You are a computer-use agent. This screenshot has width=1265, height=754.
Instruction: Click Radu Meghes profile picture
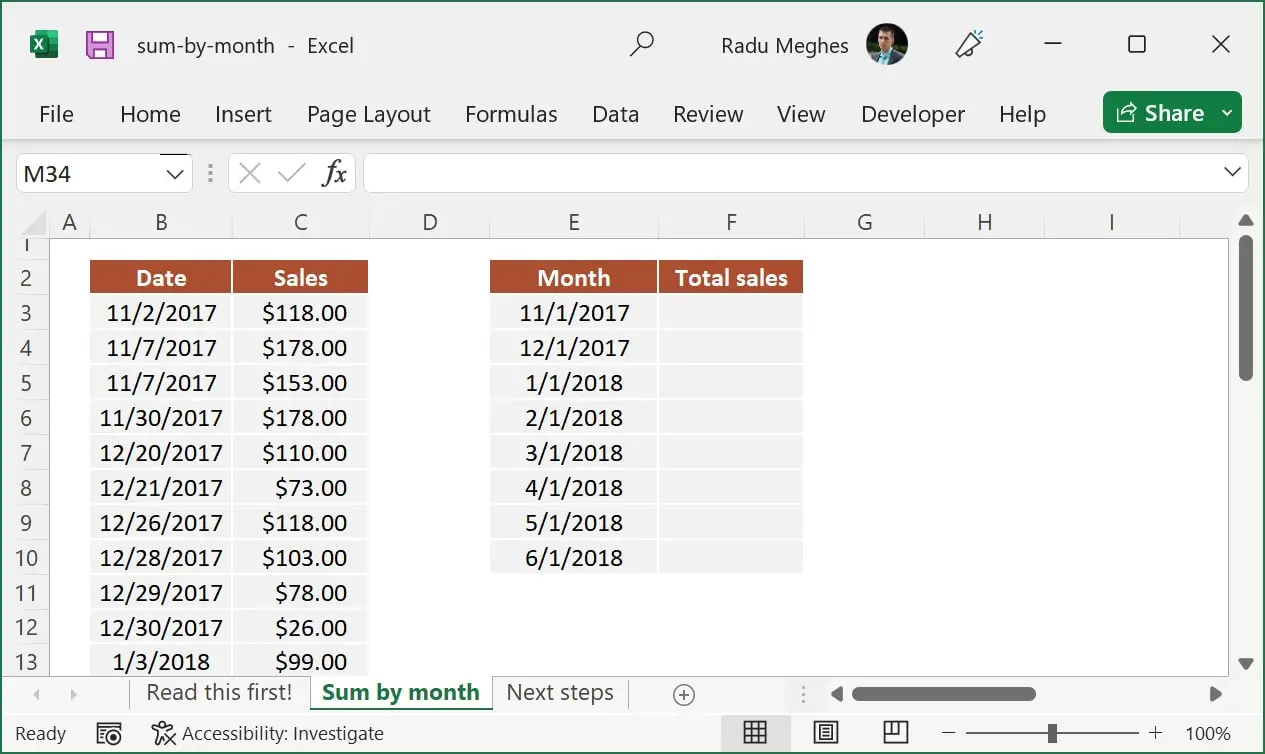pos(888,44)
